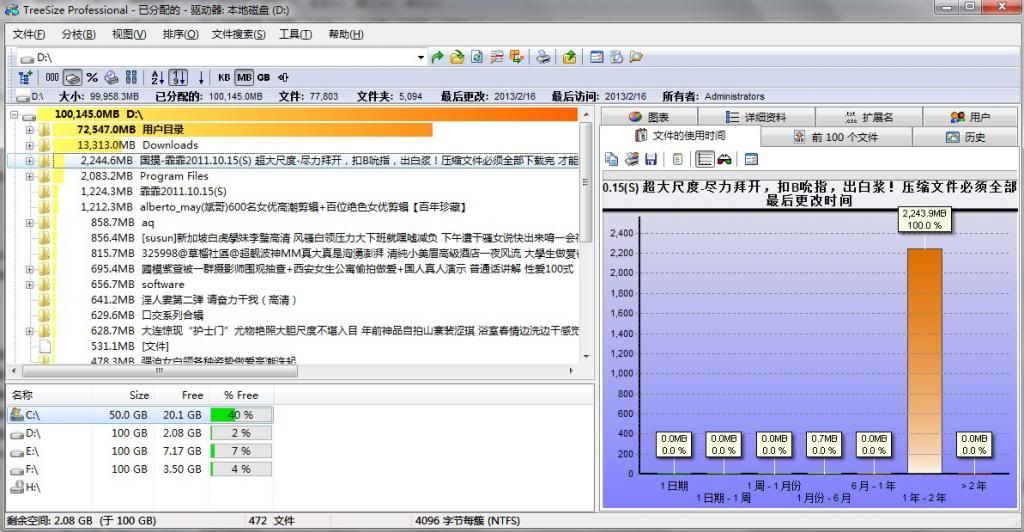1024x532 pixels.
Task: Click the move items folder icon
Action: tap(517, 57)
